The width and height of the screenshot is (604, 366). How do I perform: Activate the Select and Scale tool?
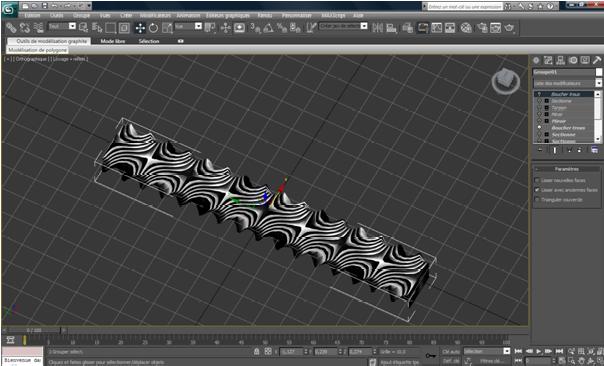click(167, 28)
